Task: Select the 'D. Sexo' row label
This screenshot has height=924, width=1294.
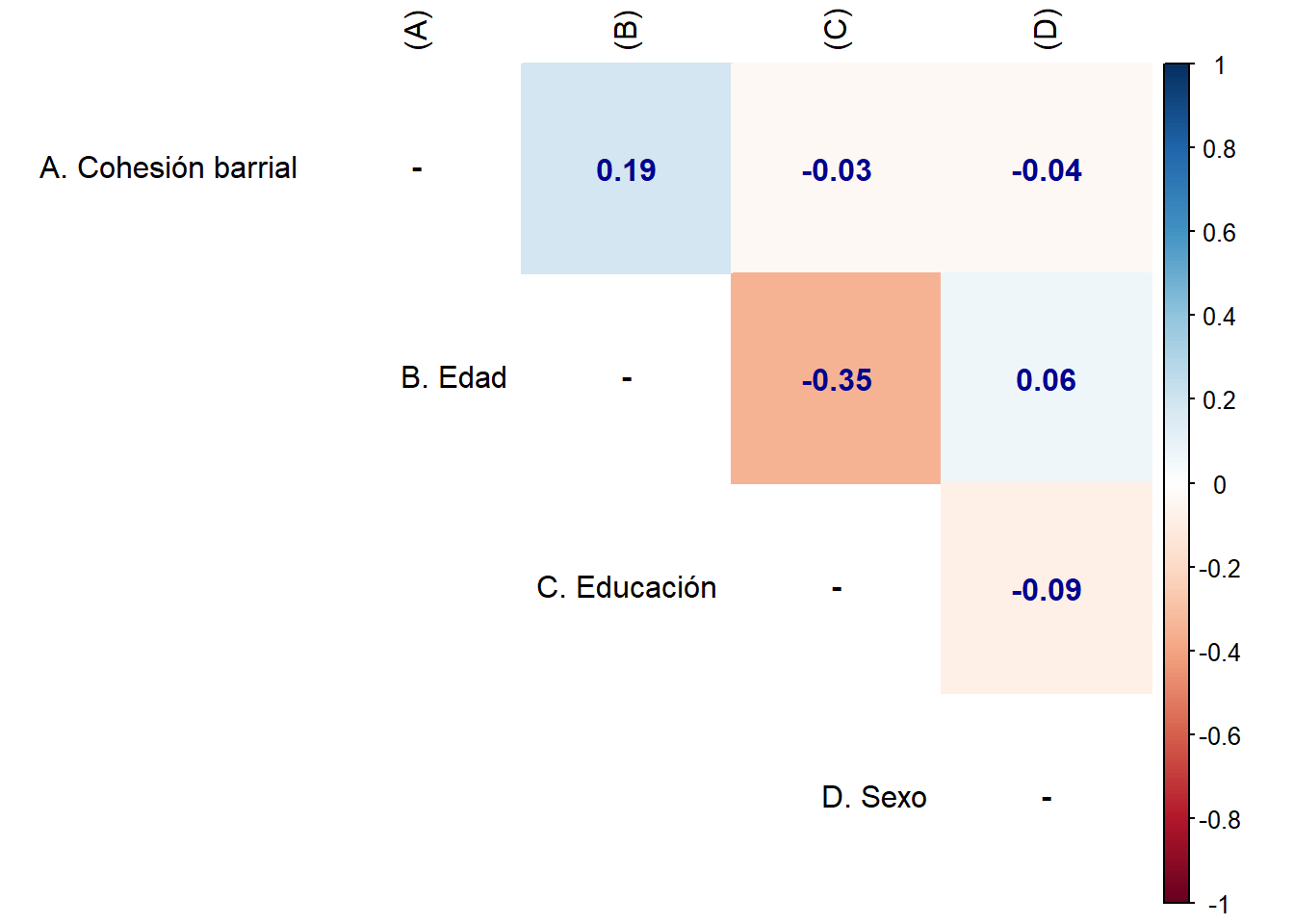Action: 874,797
